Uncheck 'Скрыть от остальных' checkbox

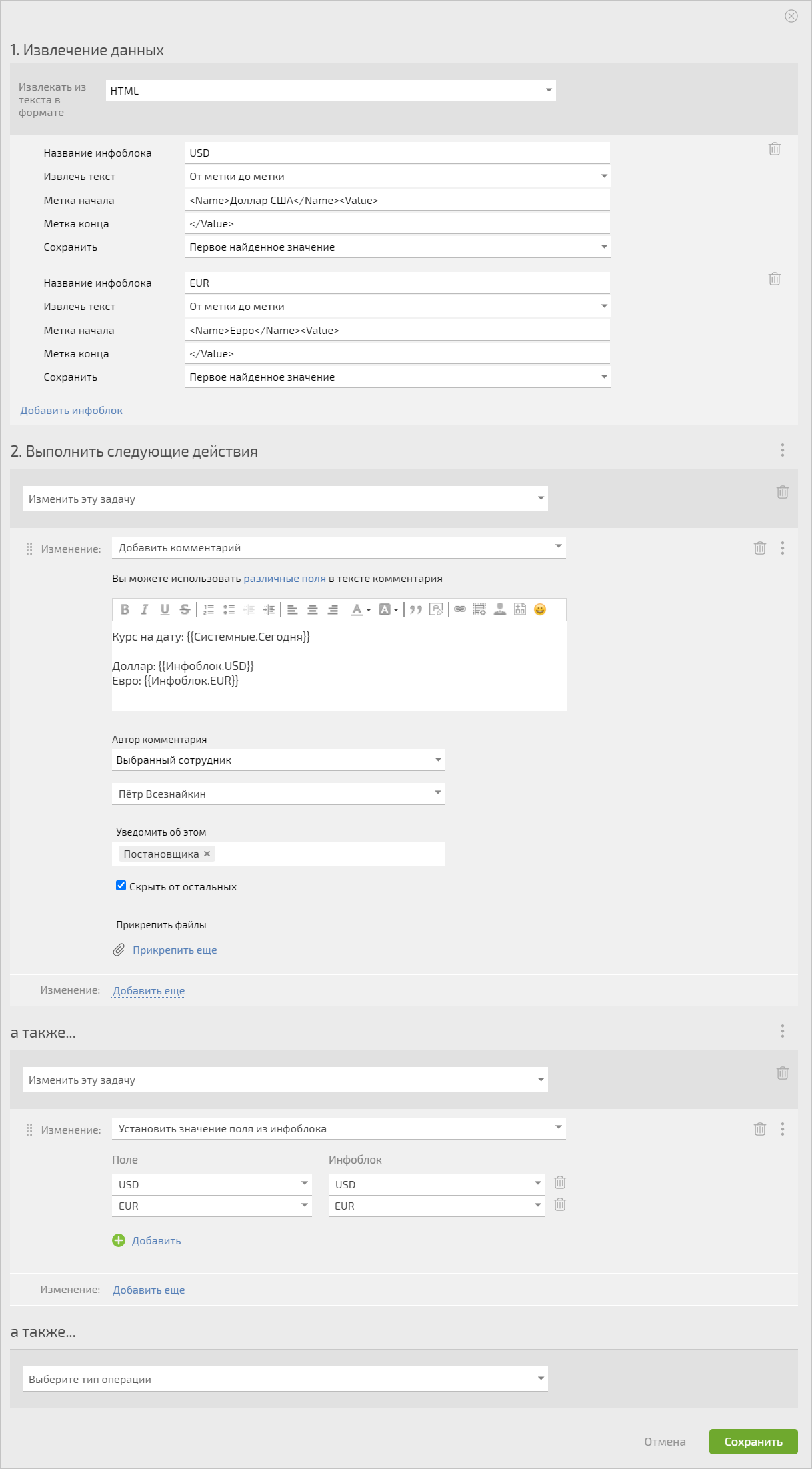click(x=121, y=886)
